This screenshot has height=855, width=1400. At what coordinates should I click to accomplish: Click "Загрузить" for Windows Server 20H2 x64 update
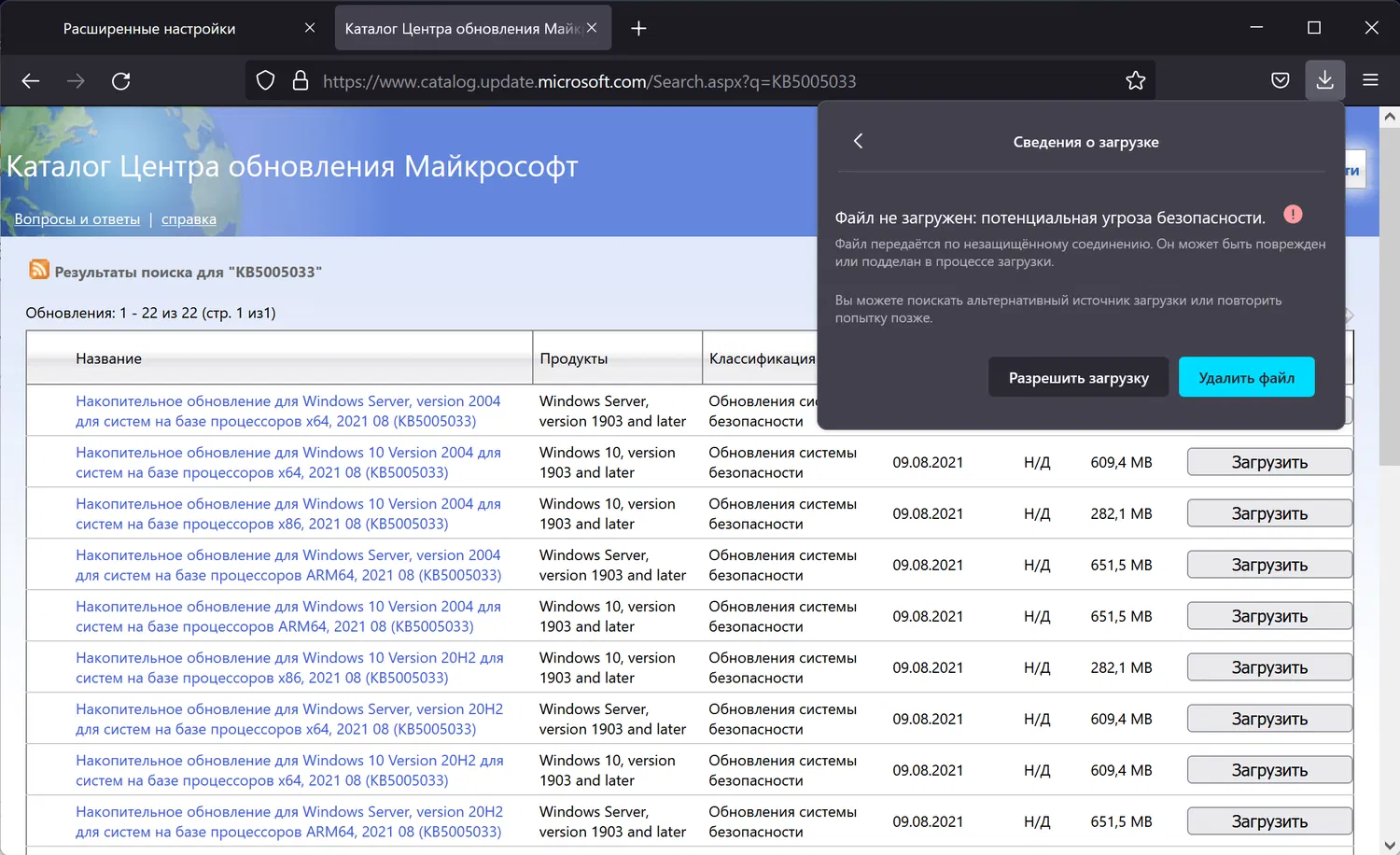pyautogui.click(x=1269, y=719)
